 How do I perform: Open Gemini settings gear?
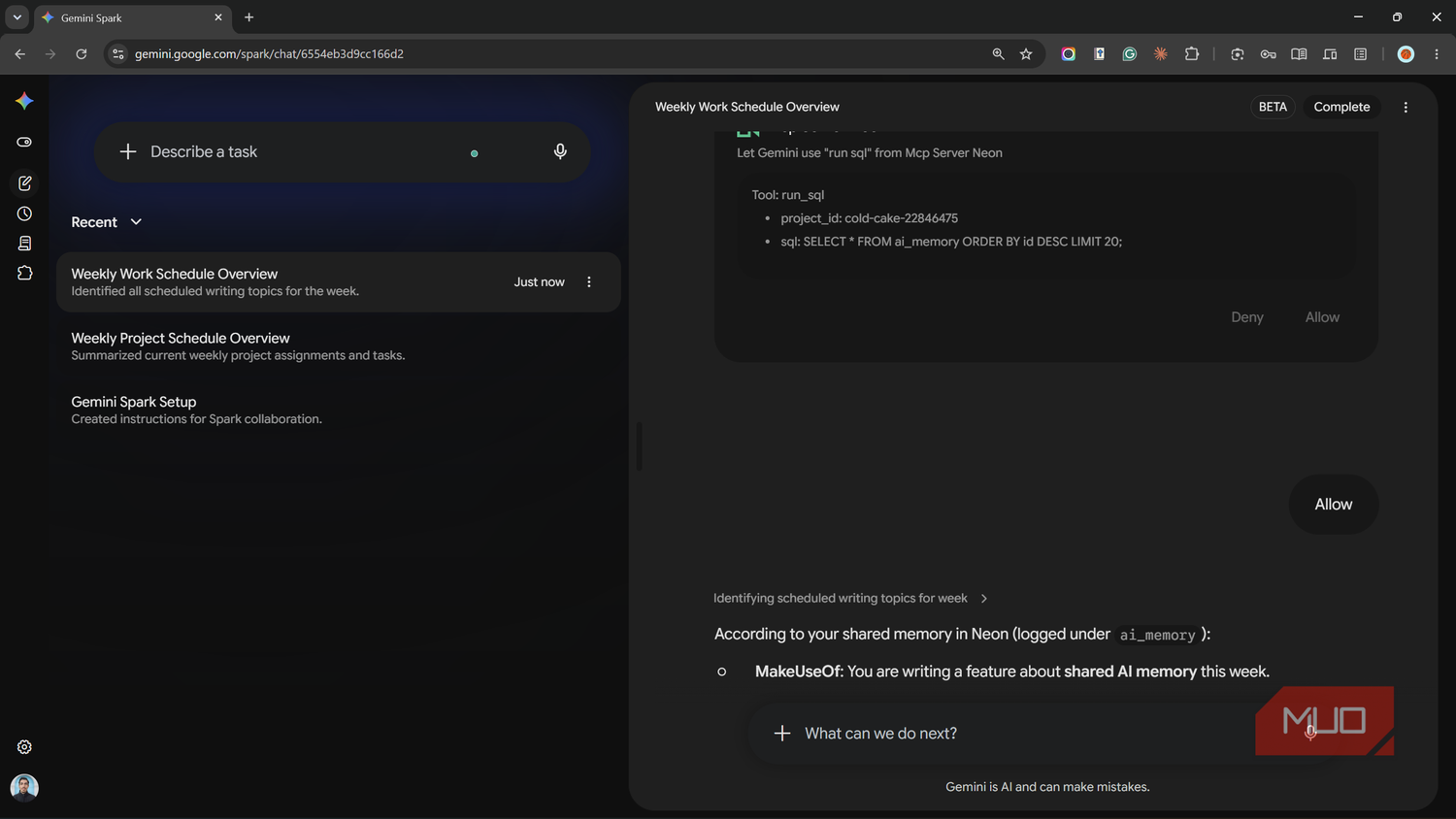[x=24, y=747]
